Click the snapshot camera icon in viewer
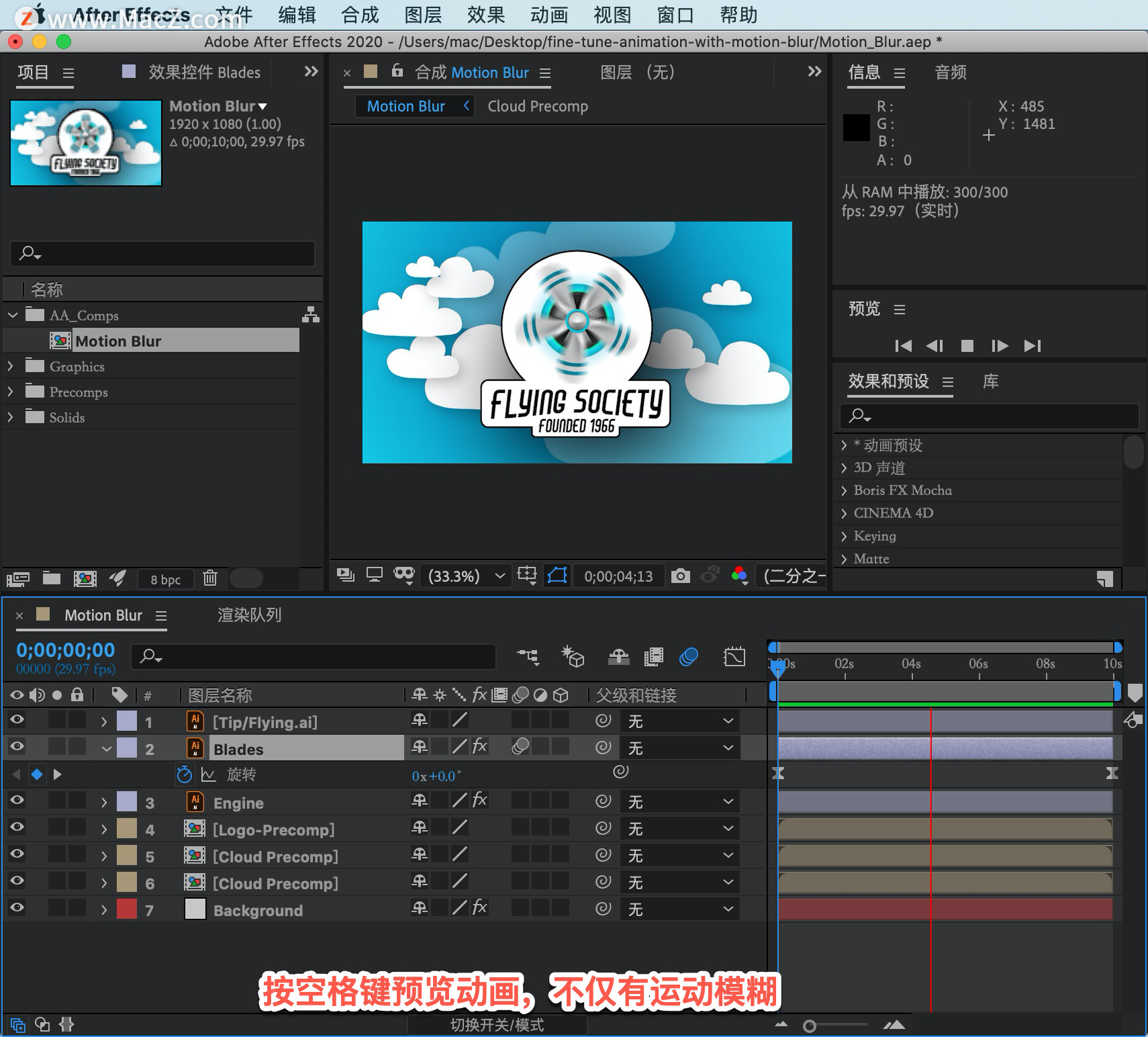This screenshot has width=1148, height=1037. click(681, 576)
